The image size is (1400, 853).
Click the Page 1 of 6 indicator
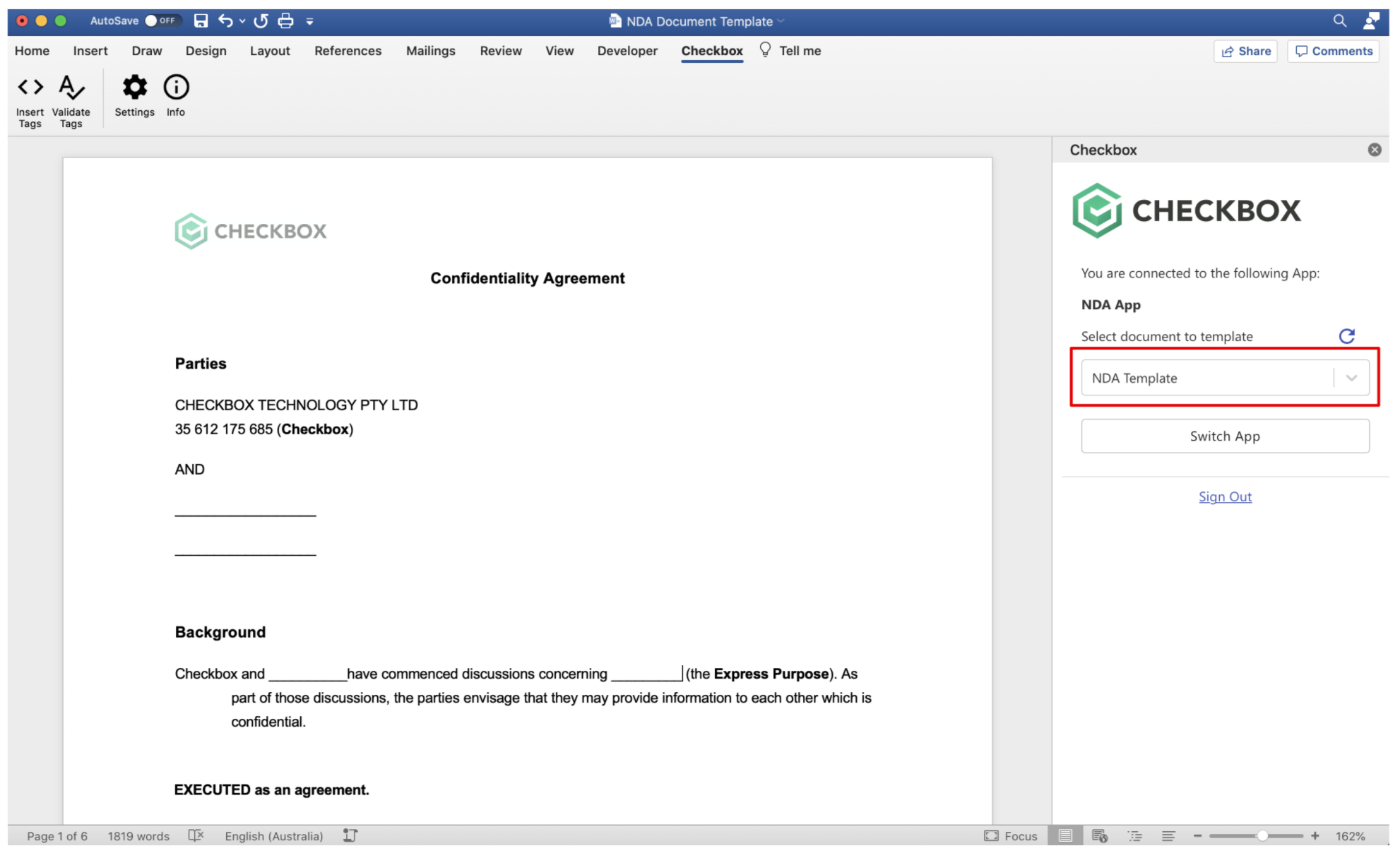[x=57, y=835]
